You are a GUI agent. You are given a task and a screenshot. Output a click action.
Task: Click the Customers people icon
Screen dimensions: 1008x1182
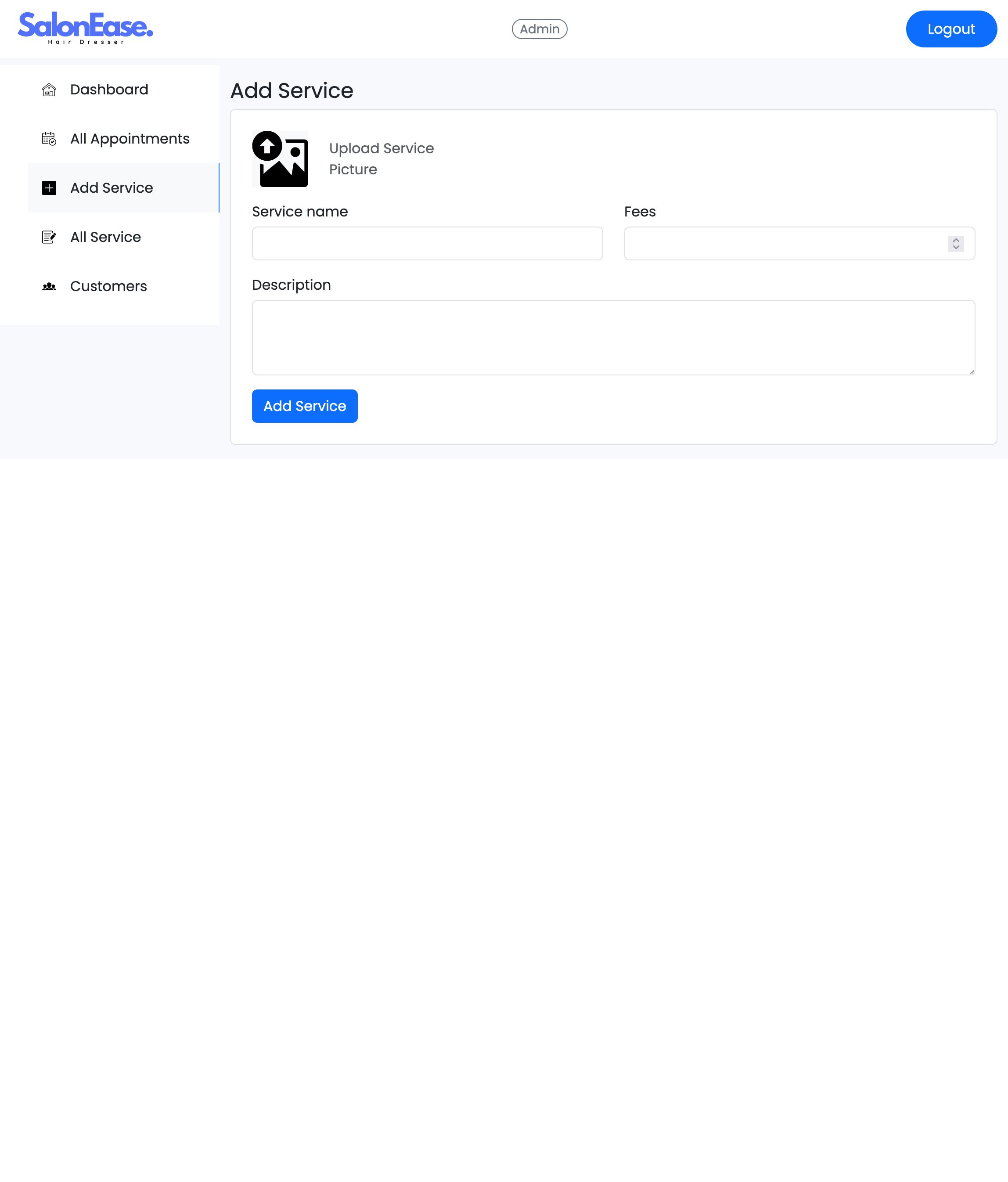(49, 286)
